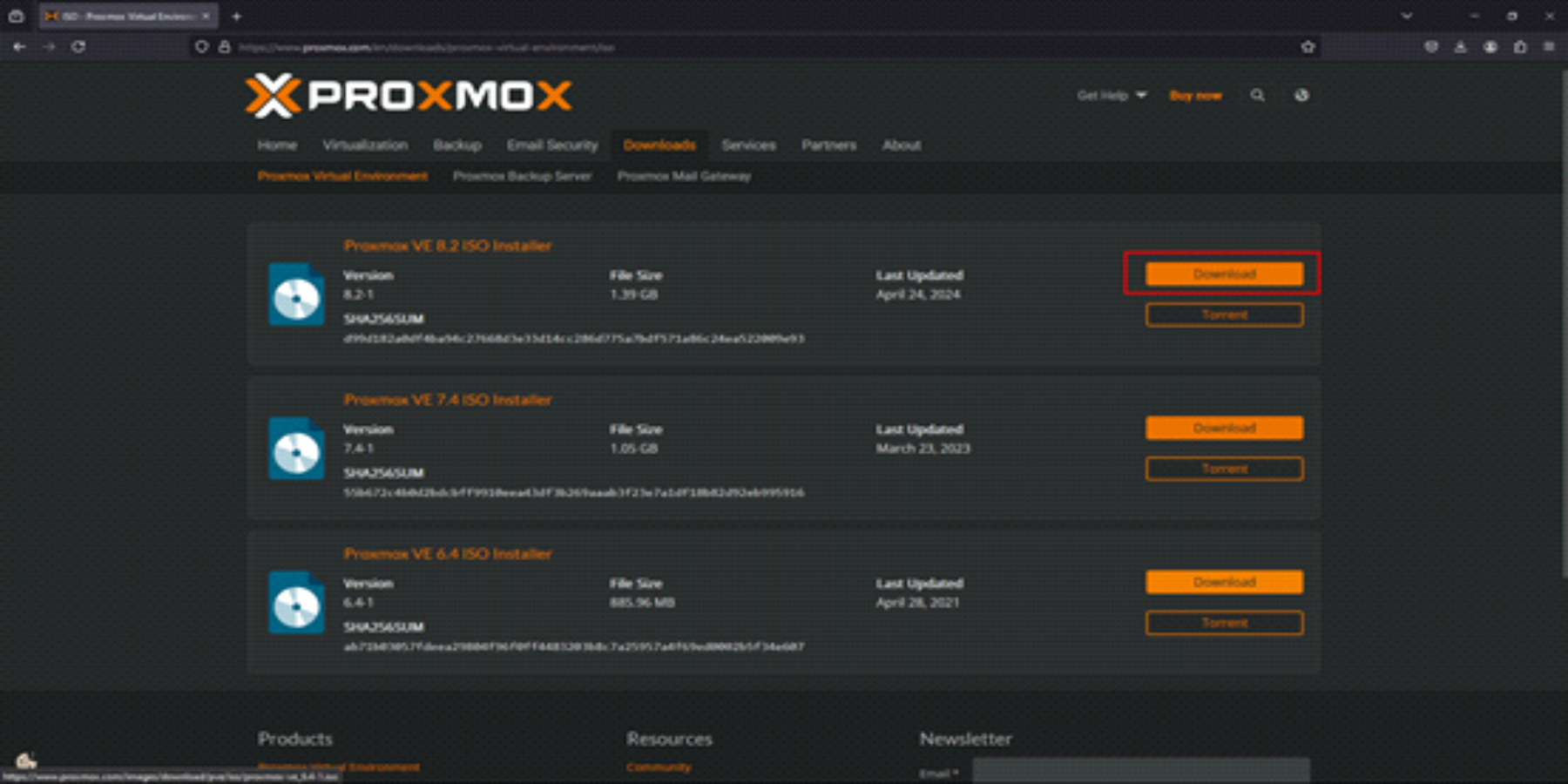Click the globe language icon

click(x=1301, y=95)
